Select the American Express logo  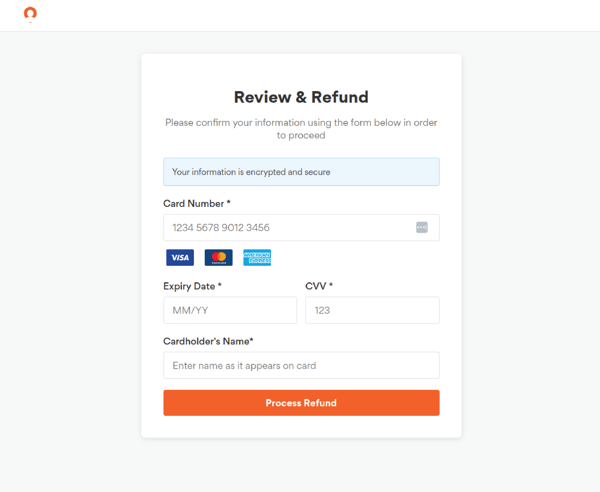[x=257, y=257]
